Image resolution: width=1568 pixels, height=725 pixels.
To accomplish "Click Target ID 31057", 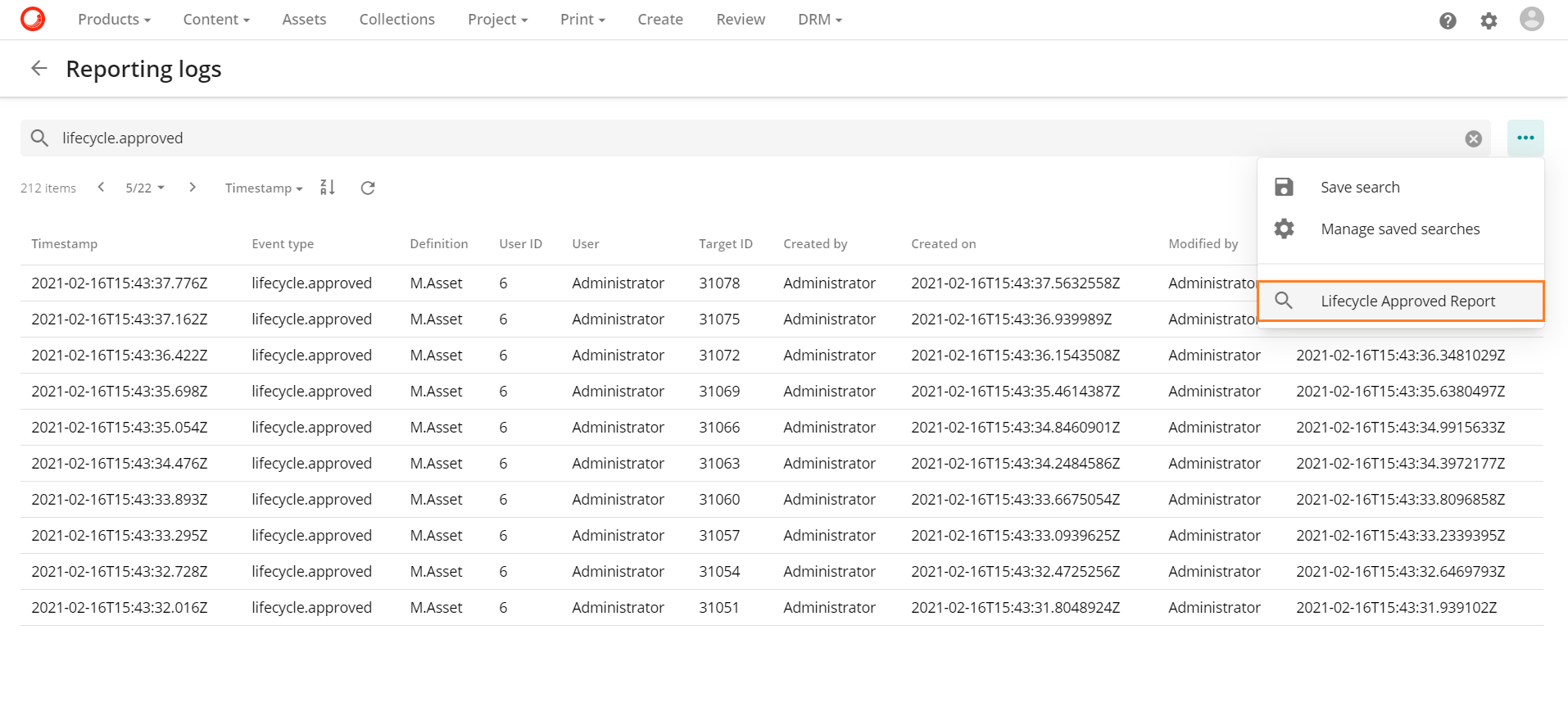I will coord(719,535).
